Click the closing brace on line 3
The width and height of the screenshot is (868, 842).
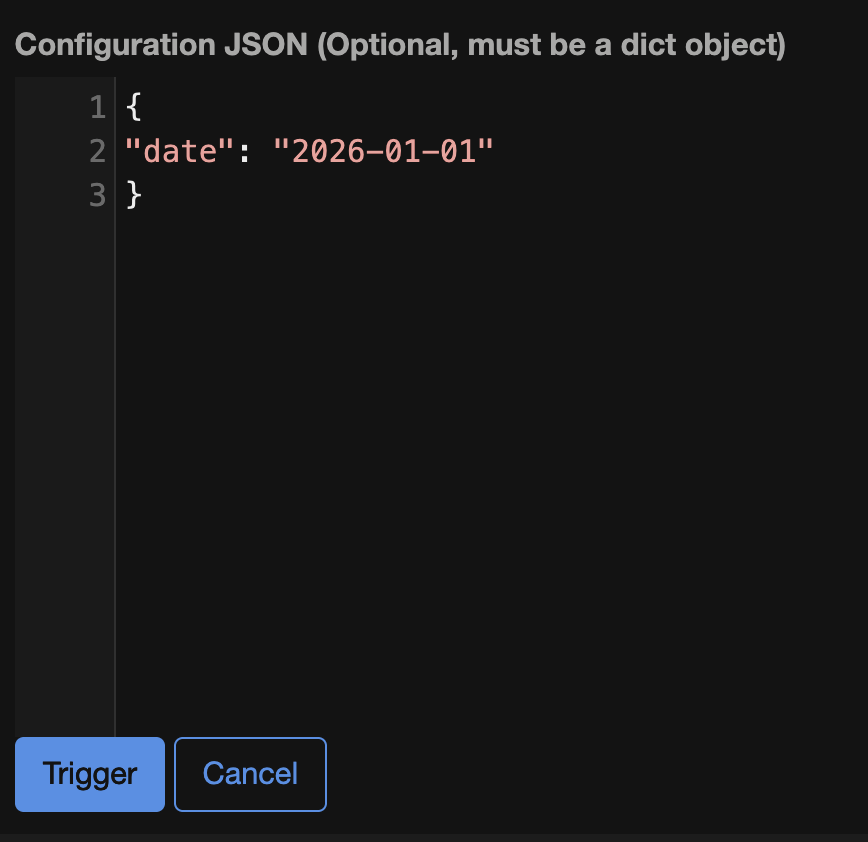point(132,195)
